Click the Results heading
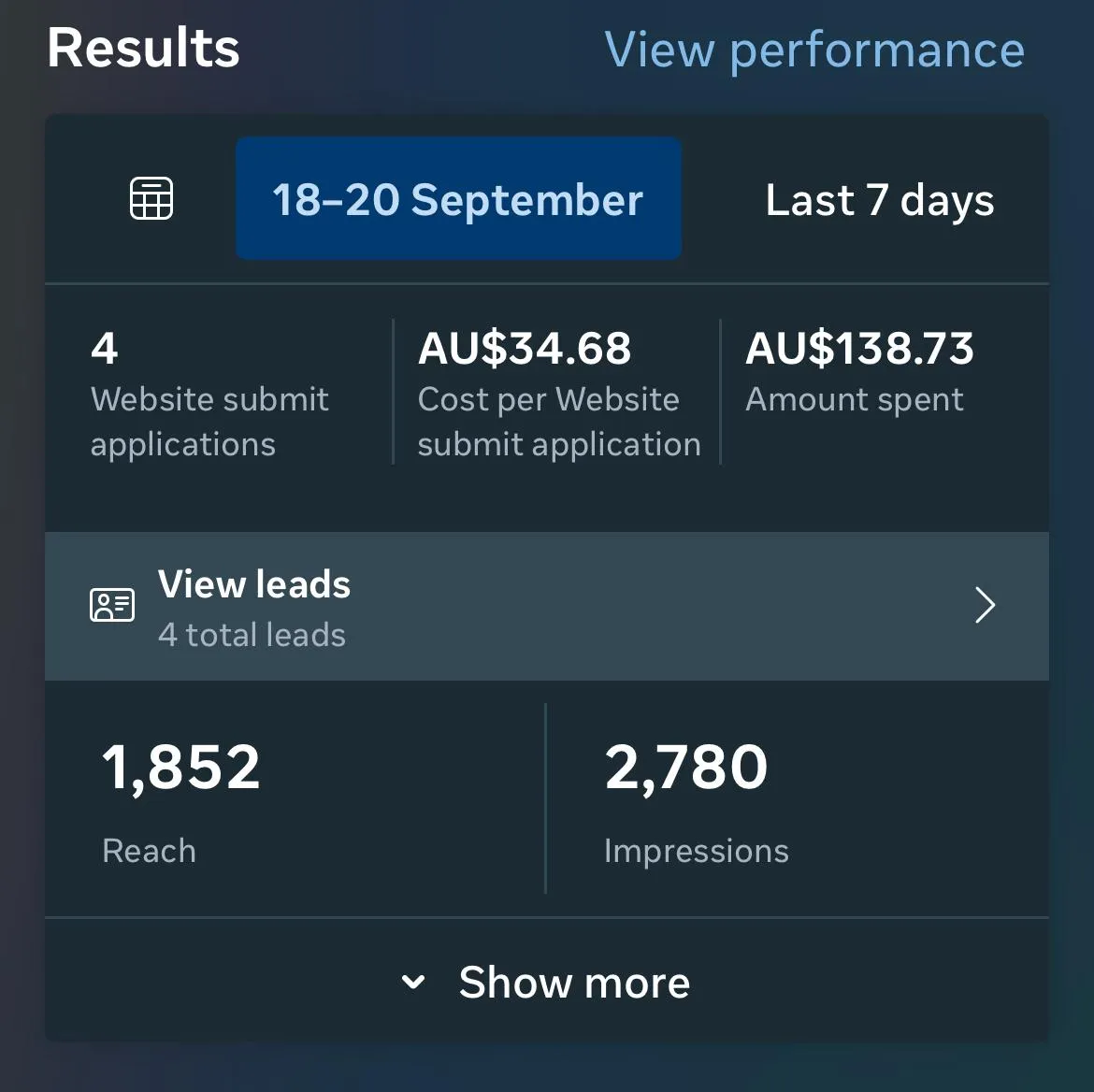 pos(143,48)
